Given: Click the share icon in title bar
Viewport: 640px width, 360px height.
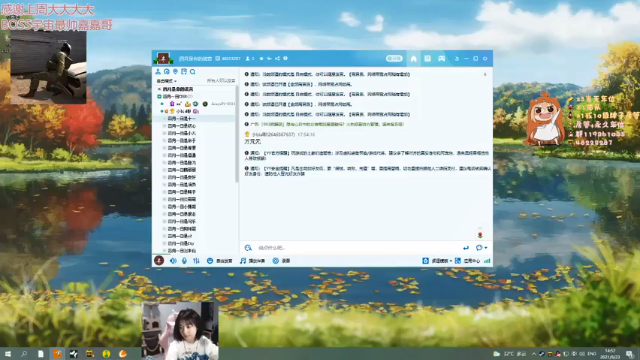Looking at the screenshot, I should click(x=278, y=59).
